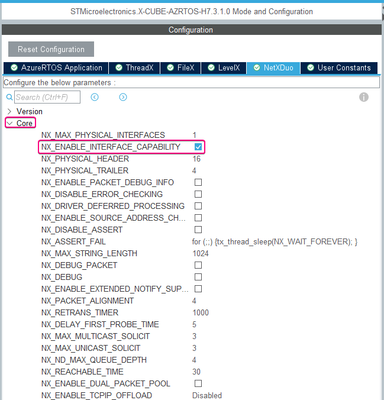
Task: Select NX_RETRANS_TIMER parameter name
Action: [x=80, y=313]
